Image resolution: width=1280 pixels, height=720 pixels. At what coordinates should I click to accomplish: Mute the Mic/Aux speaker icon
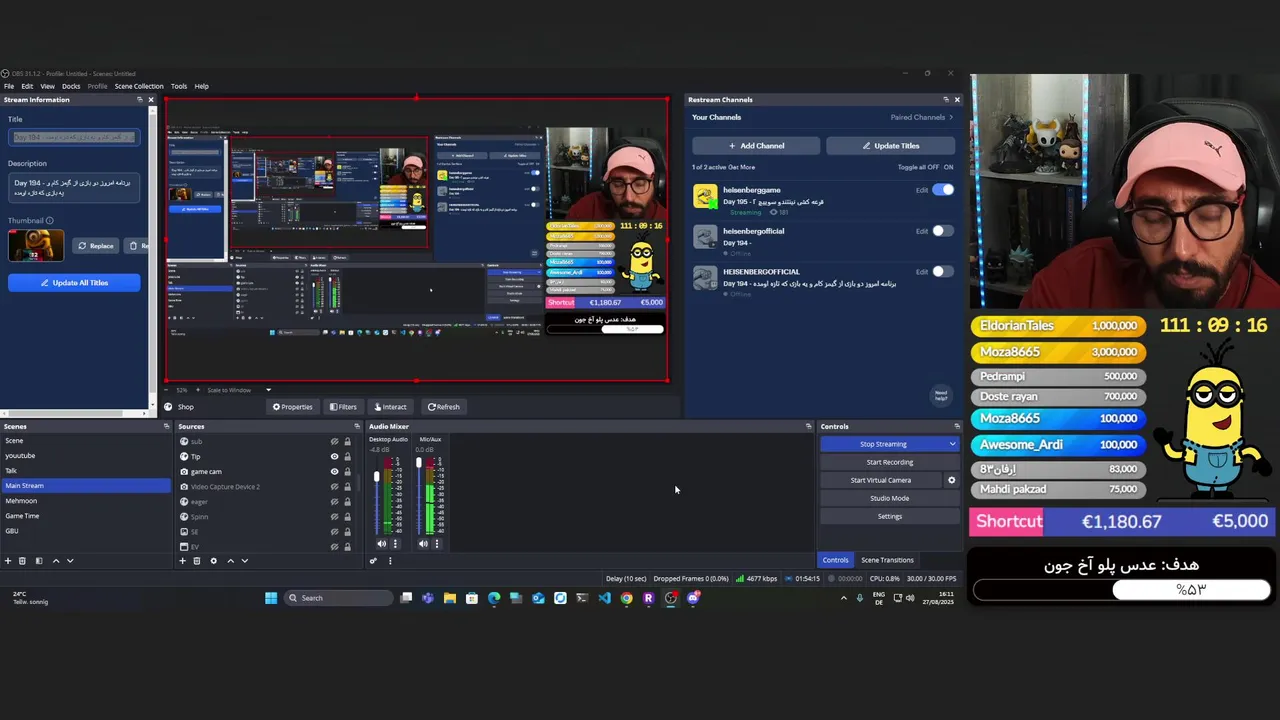click(x=423, y=544)
